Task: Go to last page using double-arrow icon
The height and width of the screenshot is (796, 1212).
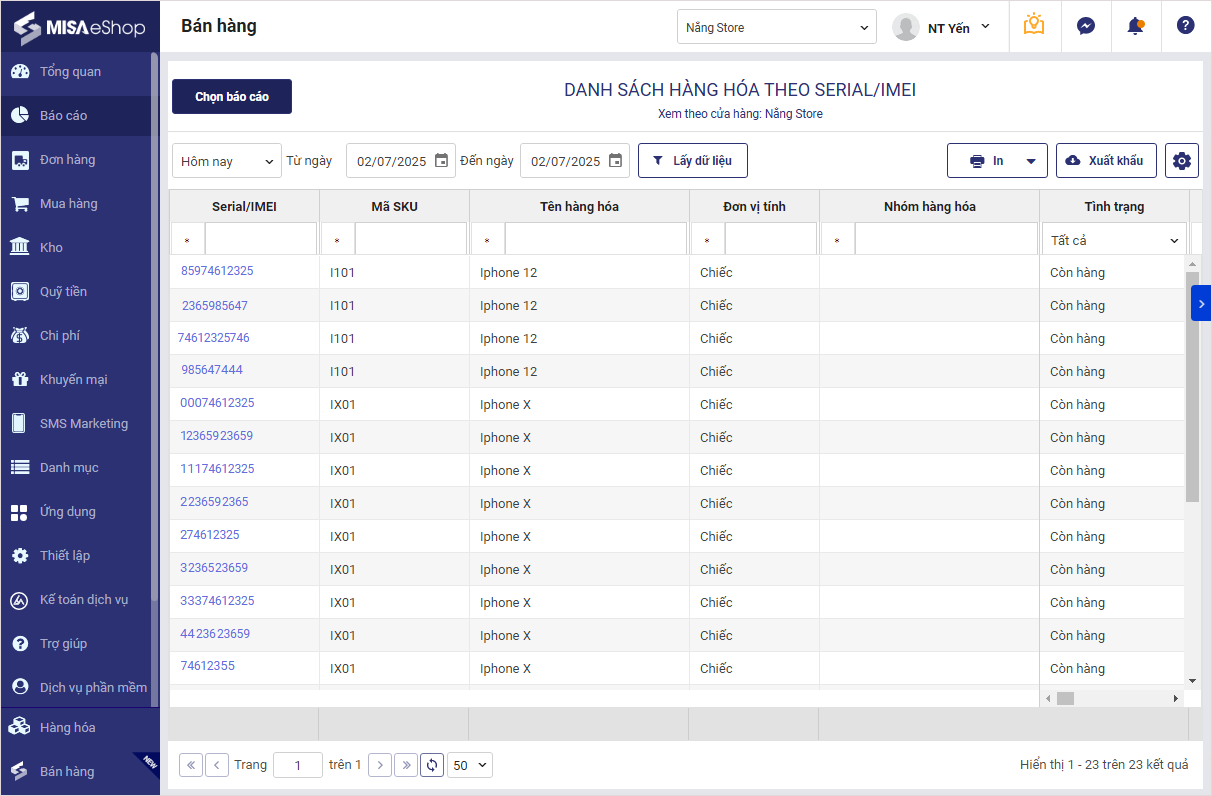Action: click(x=405, y=765)
